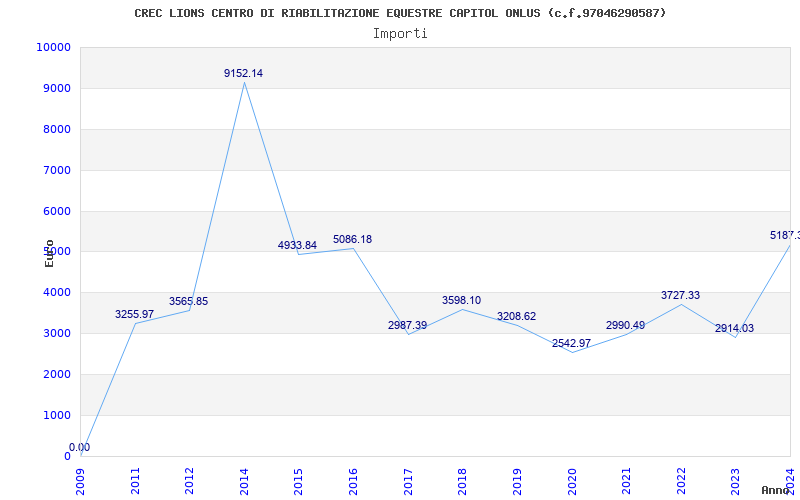
Task: Click the 7000 y-axis tick label
Action: pos(56,170)
